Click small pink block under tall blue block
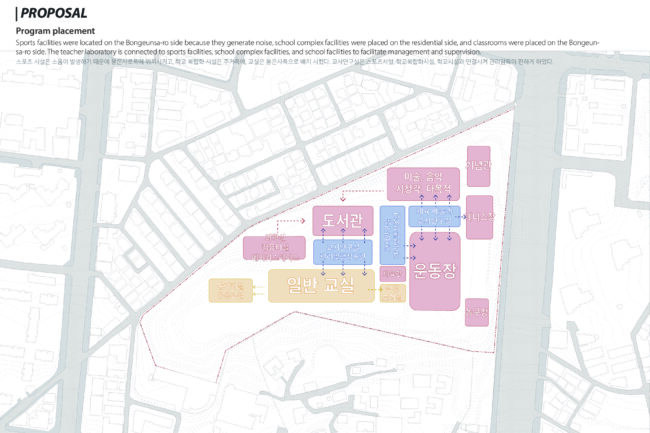Screen dimensions: 650x433 392,272
